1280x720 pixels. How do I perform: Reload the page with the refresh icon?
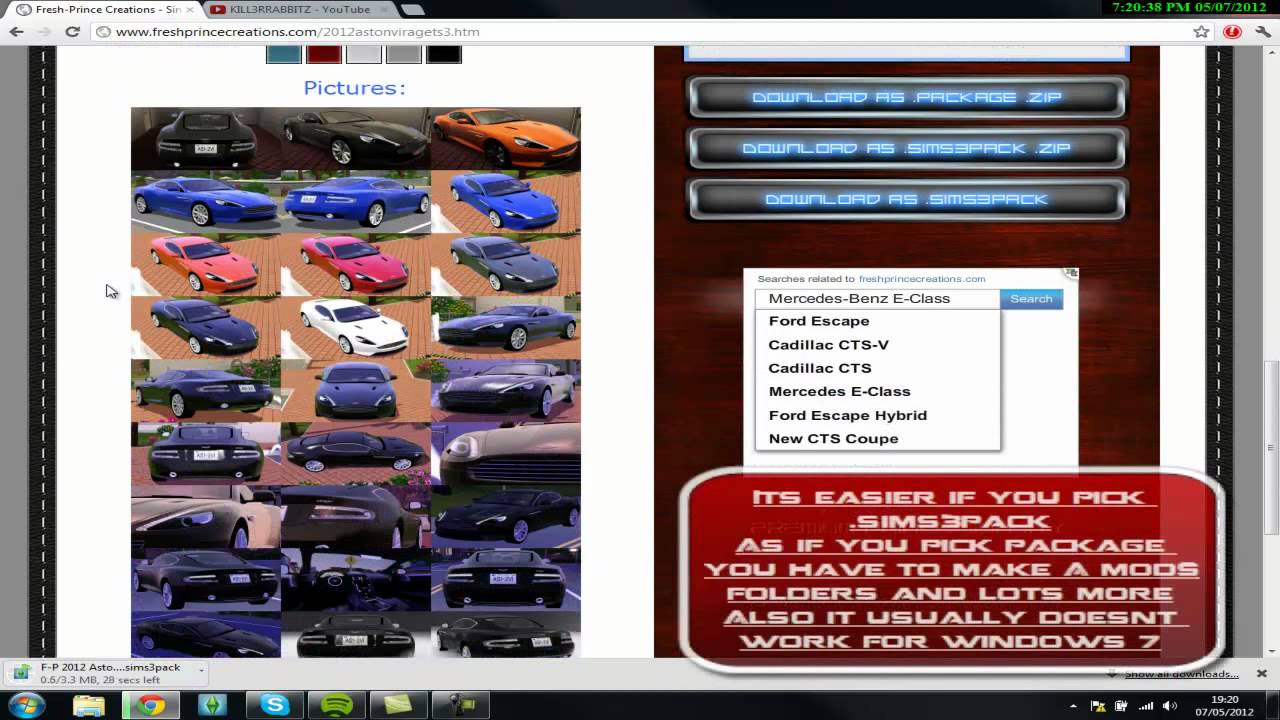coord(72,32)
